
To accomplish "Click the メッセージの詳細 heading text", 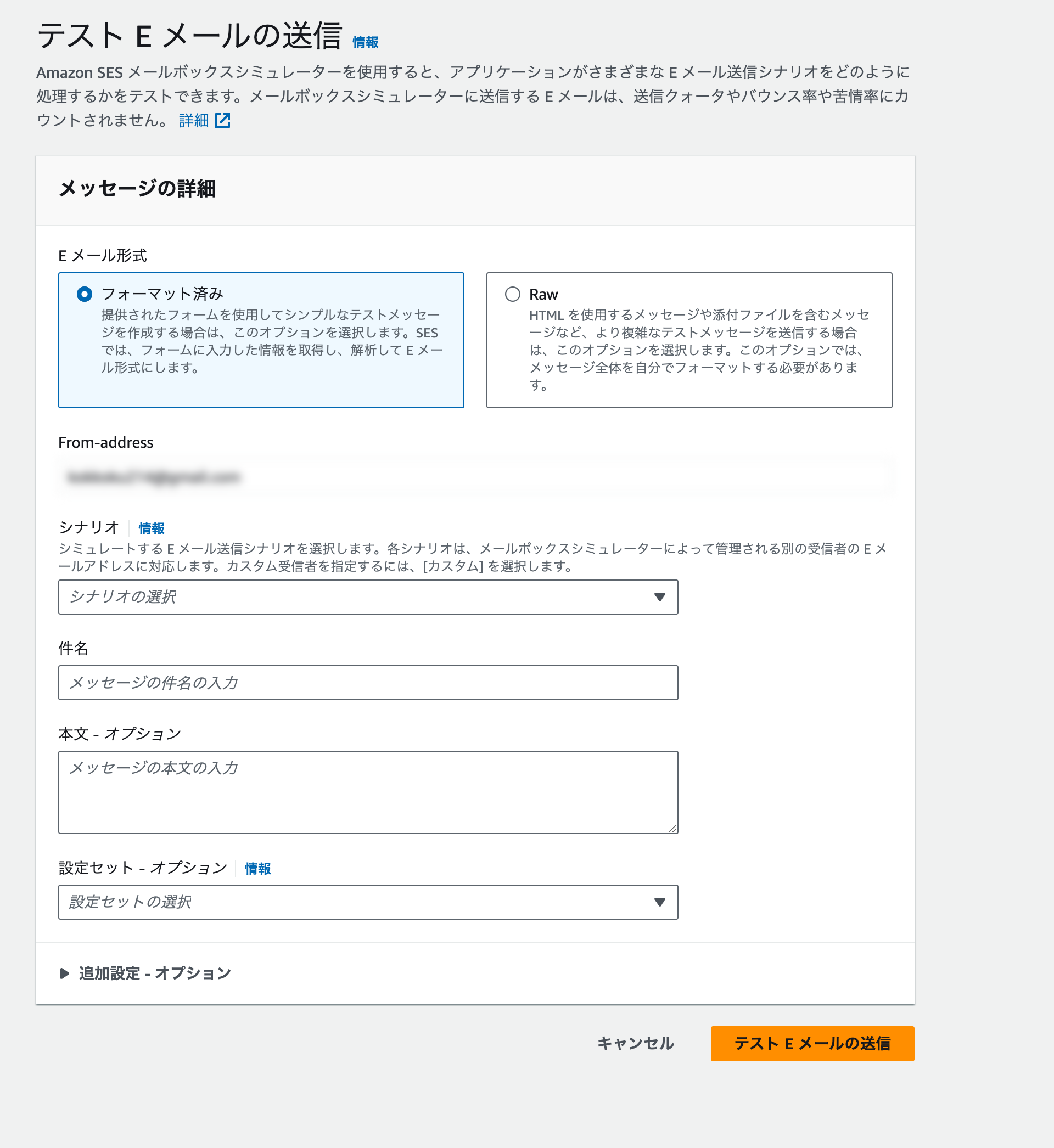I will (137, 188).
